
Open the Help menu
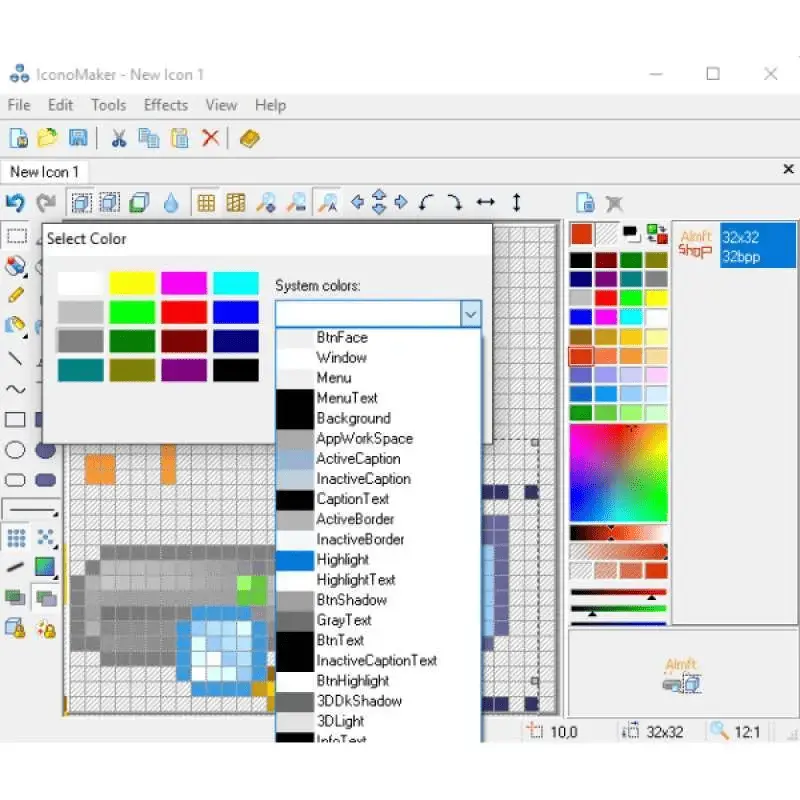(x=270, y=105)
